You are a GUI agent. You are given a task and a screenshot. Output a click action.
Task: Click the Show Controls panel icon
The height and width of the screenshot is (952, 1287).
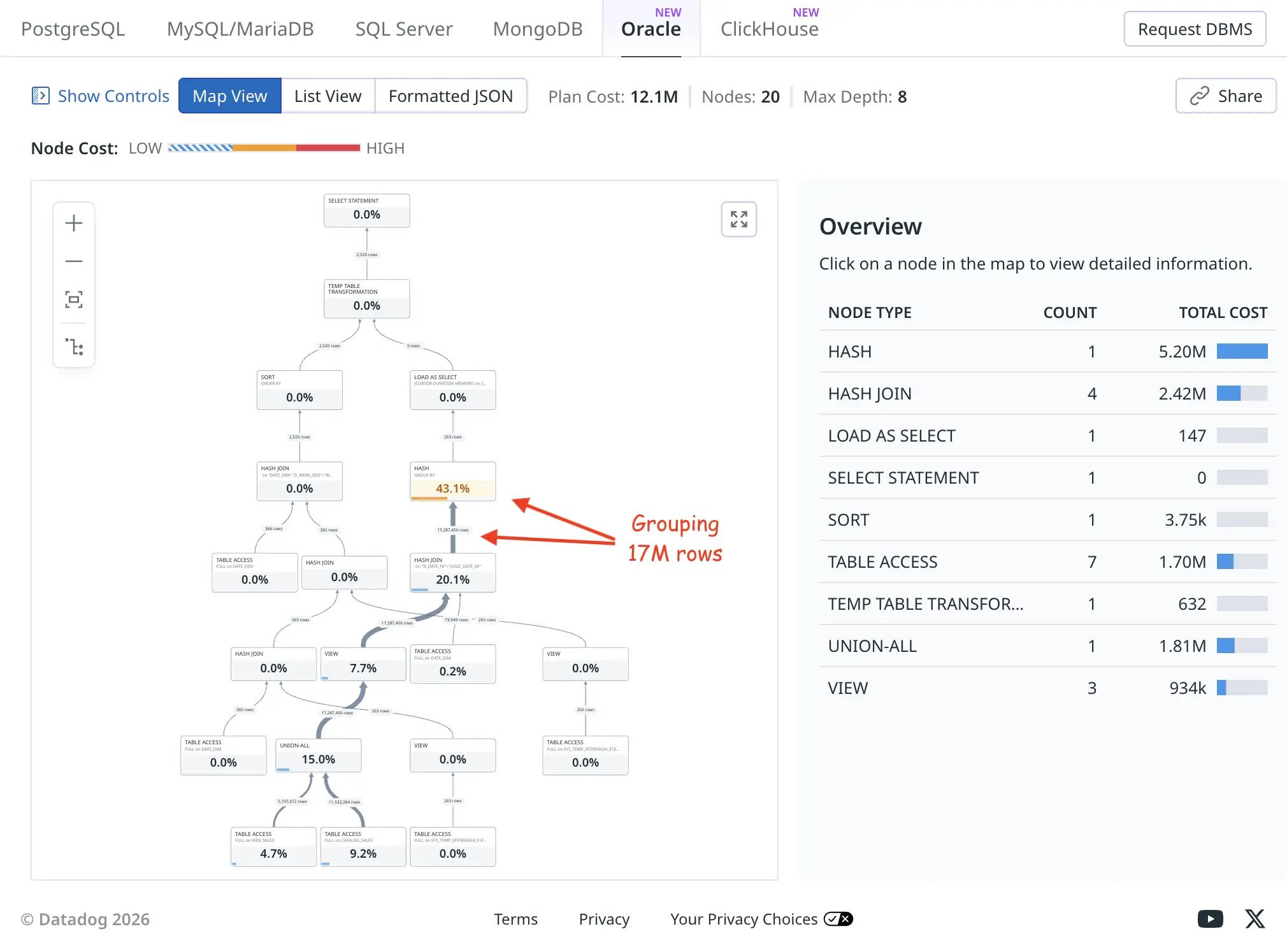tap(41, 96)
